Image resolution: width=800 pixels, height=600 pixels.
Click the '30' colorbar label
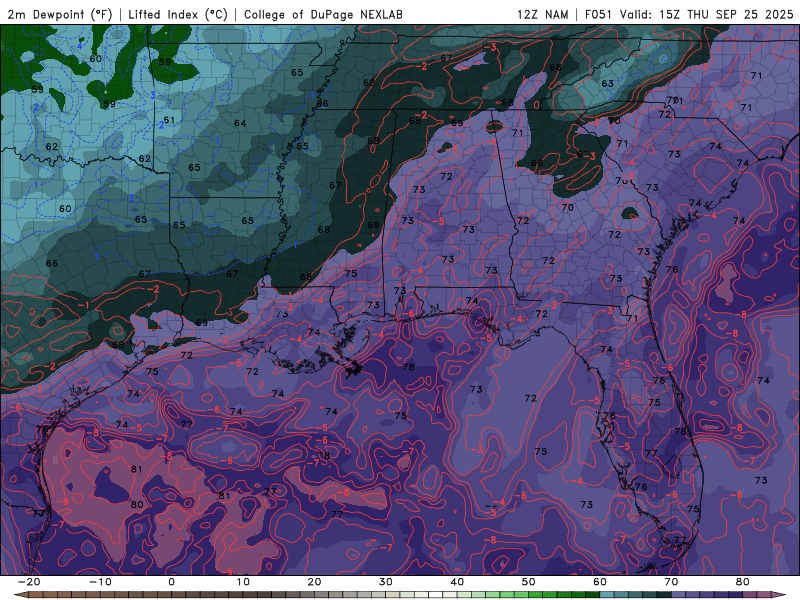(x=386, y=582)
